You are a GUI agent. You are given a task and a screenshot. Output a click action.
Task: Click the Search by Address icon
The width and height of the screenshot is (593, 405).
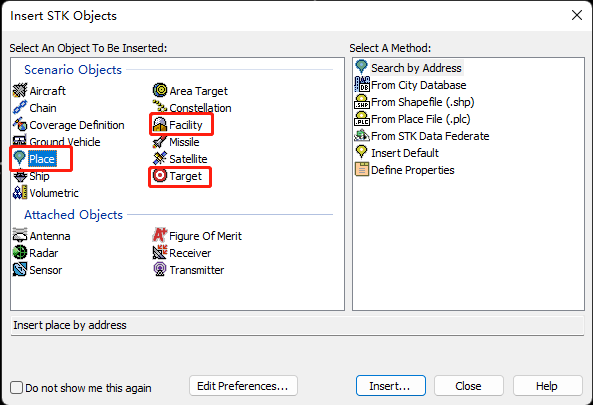point(362,67)
